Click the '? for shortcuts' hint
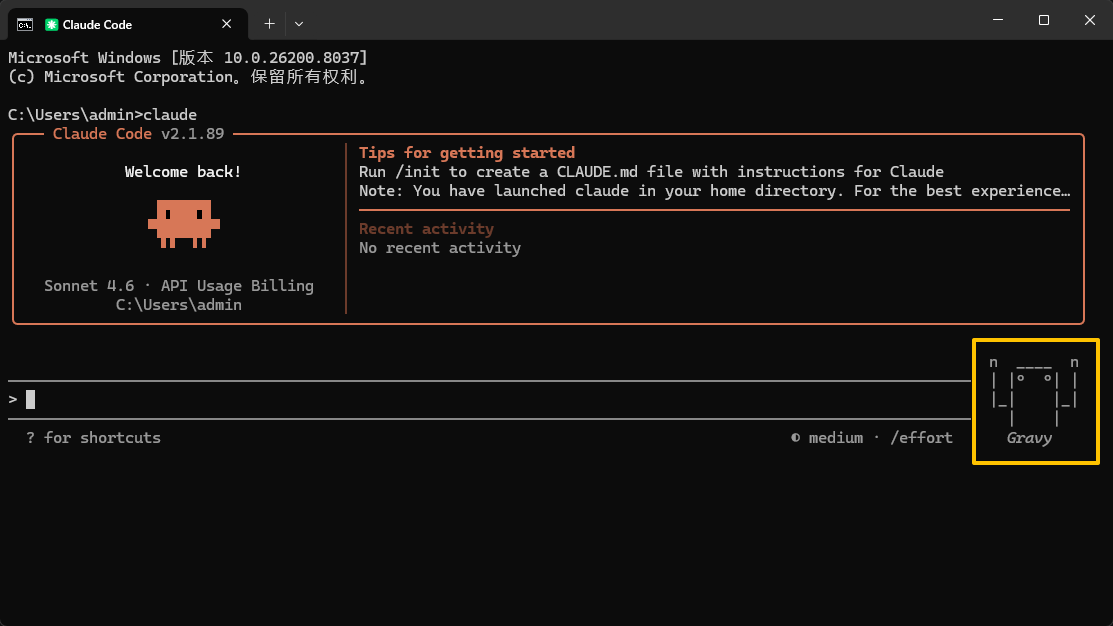Screen dimensions: 1113x626 pyautogui.click(x=94, y=438)
